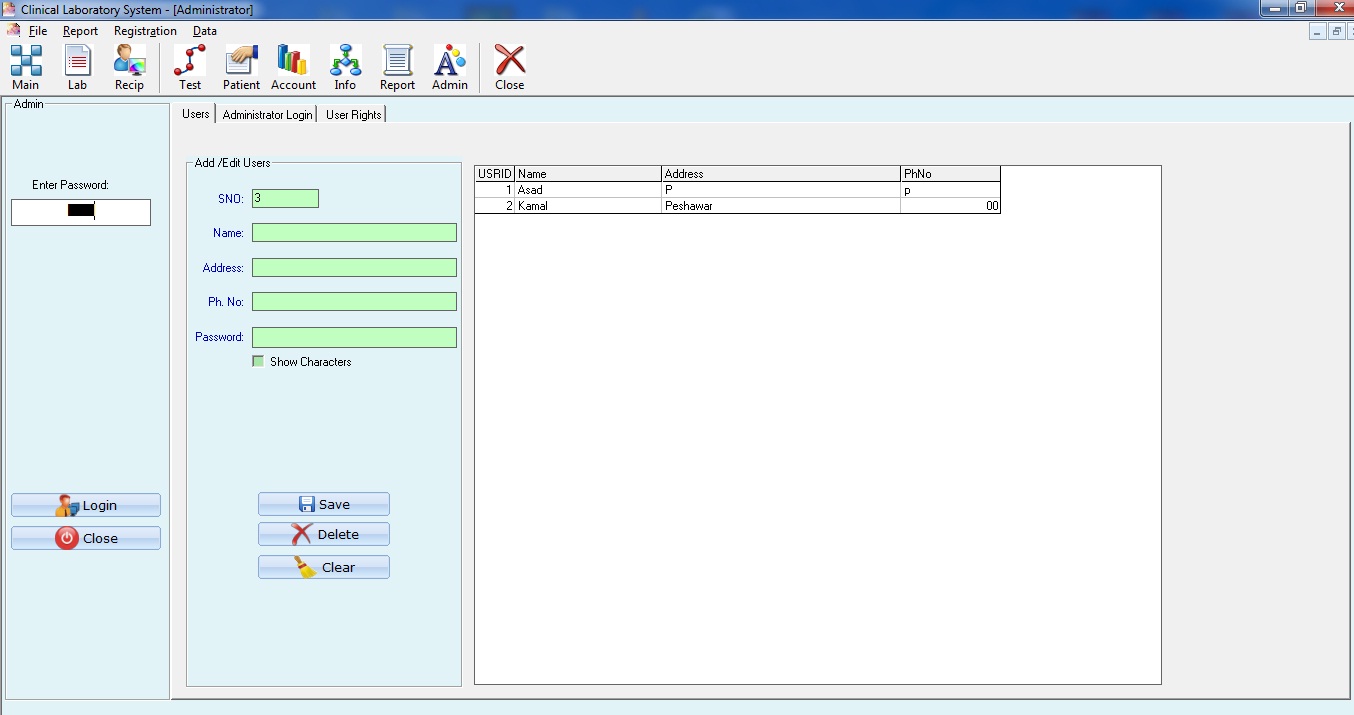Switch to the Users tab
Image resolution: width=1354 pixels, height=715 pixels.
(196, 114)
